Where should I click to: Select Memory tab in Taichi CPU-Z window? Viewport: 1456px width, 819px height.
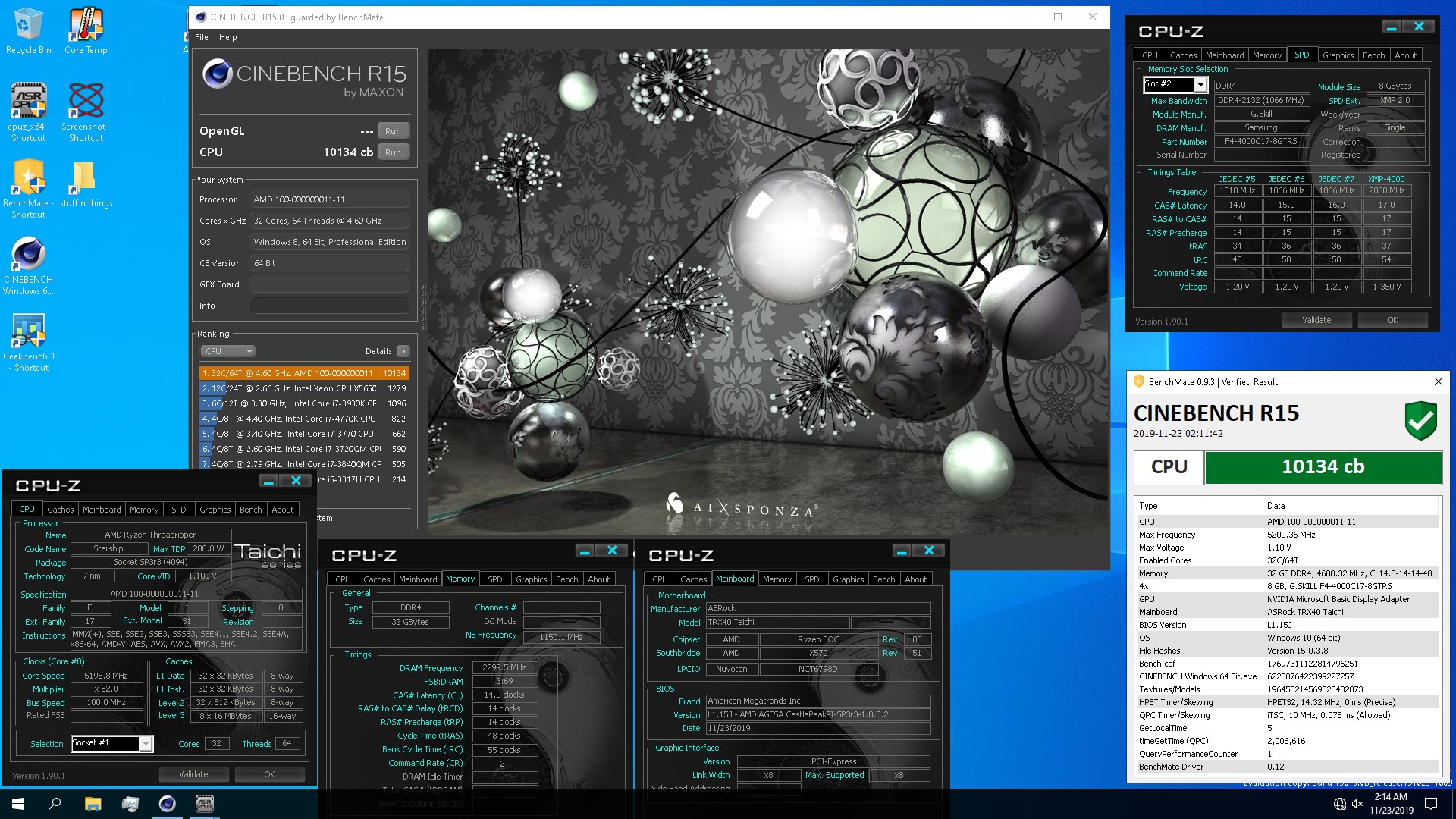tap(144, 510)
